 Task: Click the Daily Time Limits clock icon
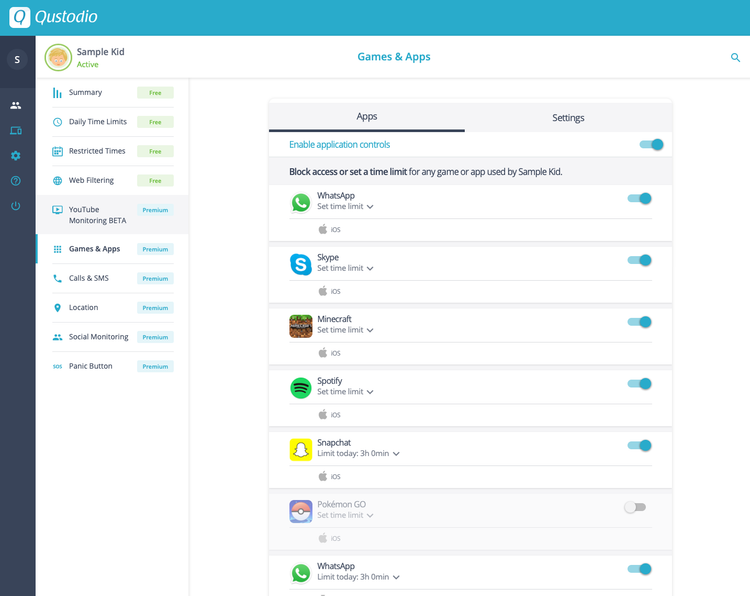pyautogui.click(x=57, y=122)
